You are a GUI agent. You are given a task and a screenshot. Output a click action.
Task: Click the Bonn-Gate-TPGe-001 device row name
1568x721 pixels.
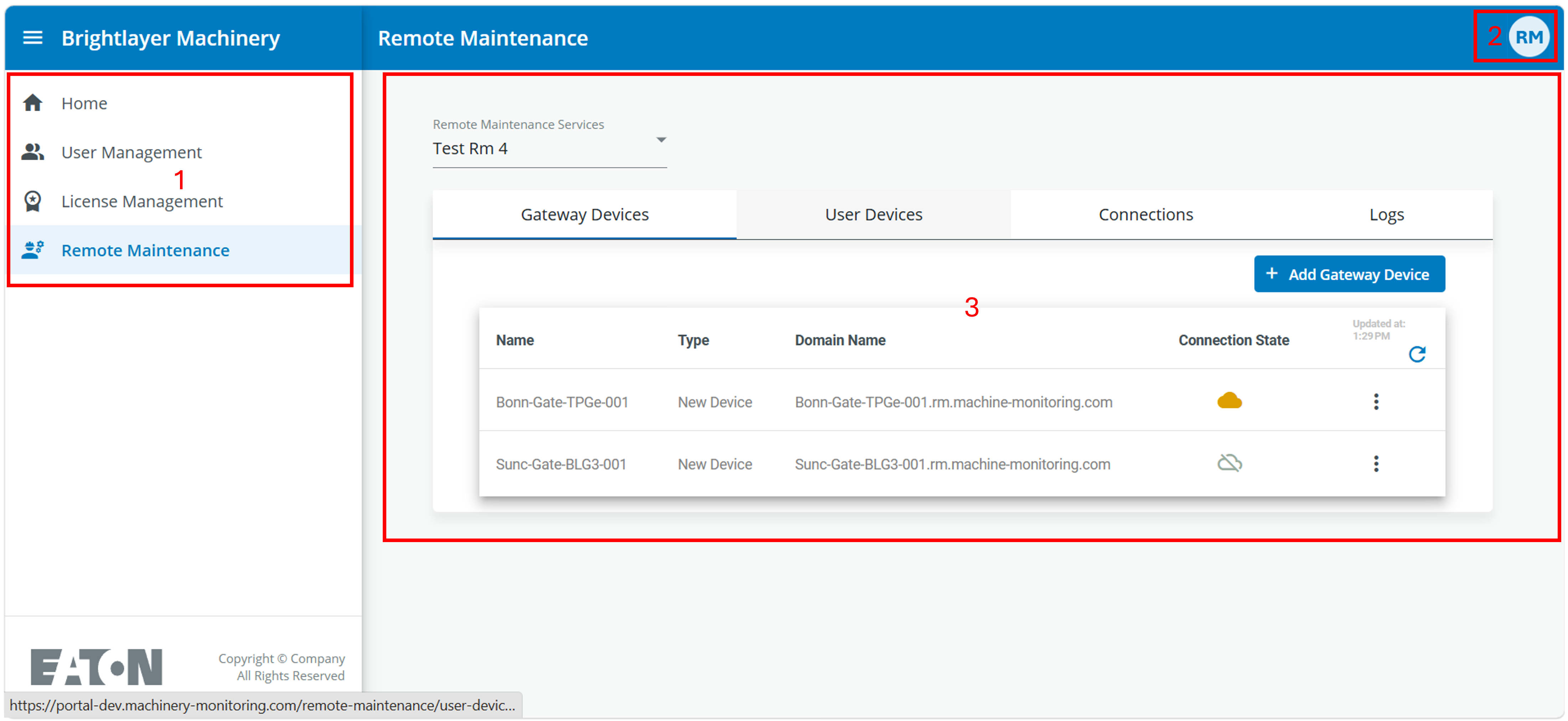pyautogui.click(x=562, y=402)
